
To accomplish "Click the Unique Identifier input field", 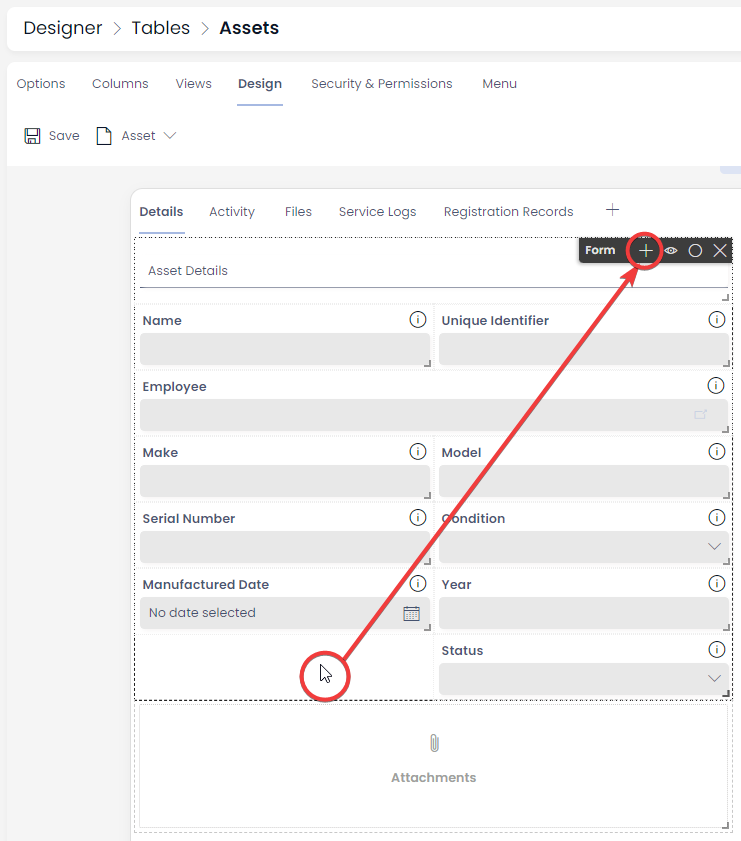I will click(x=584, y=349).
